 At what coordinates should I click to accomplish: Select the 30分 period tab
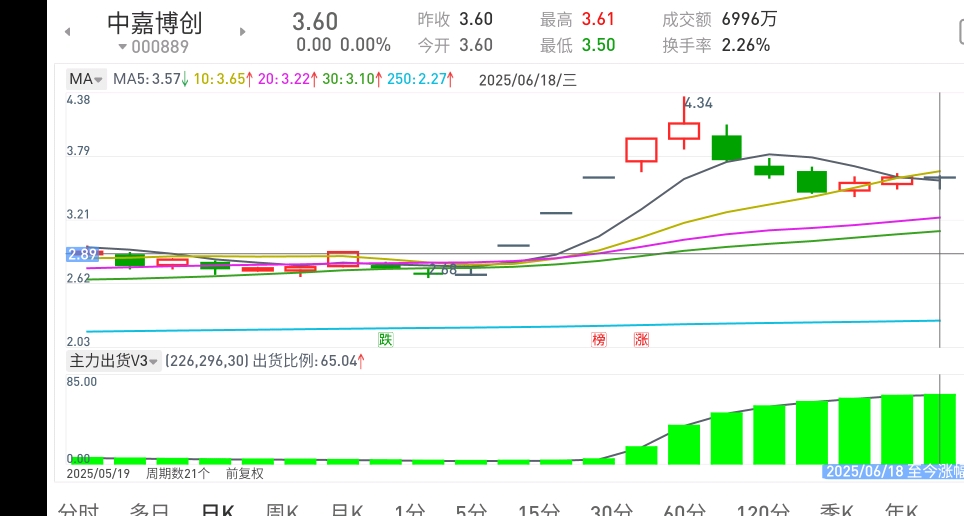coord(612,510)
